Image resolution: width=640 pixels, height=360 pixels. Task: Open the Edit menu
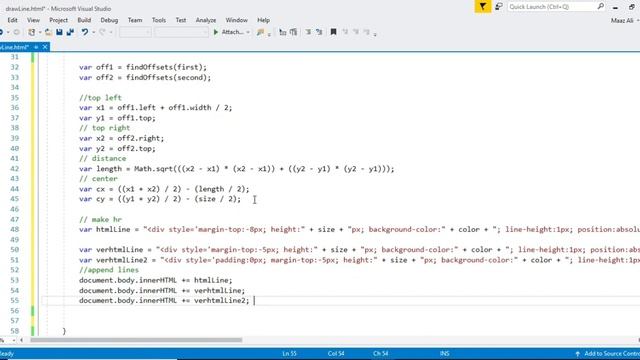point(12,20)
